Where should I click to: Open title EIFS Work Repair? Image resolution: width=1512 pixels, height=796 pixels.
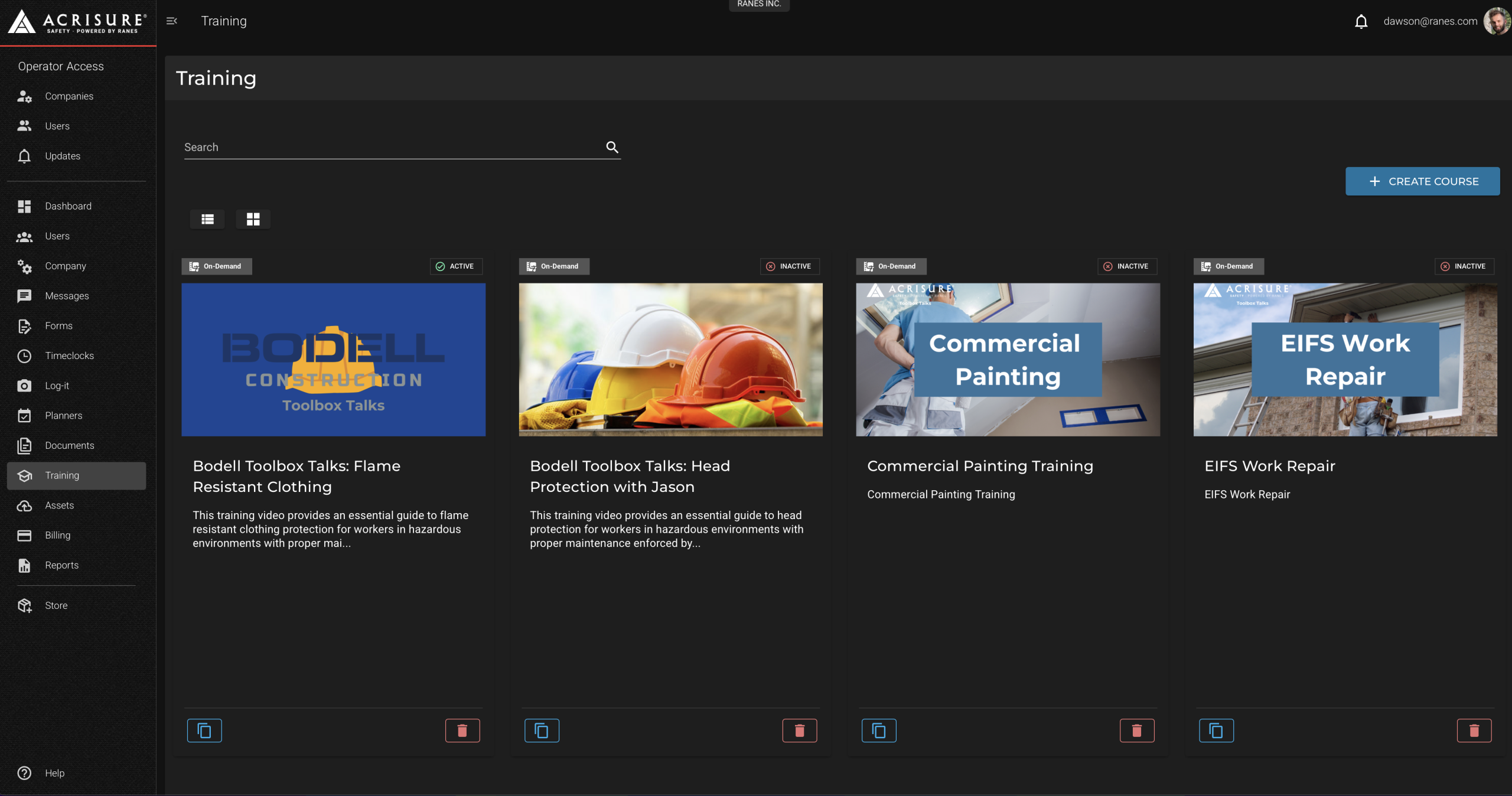pyautogui.click(x=1270, y=466)
